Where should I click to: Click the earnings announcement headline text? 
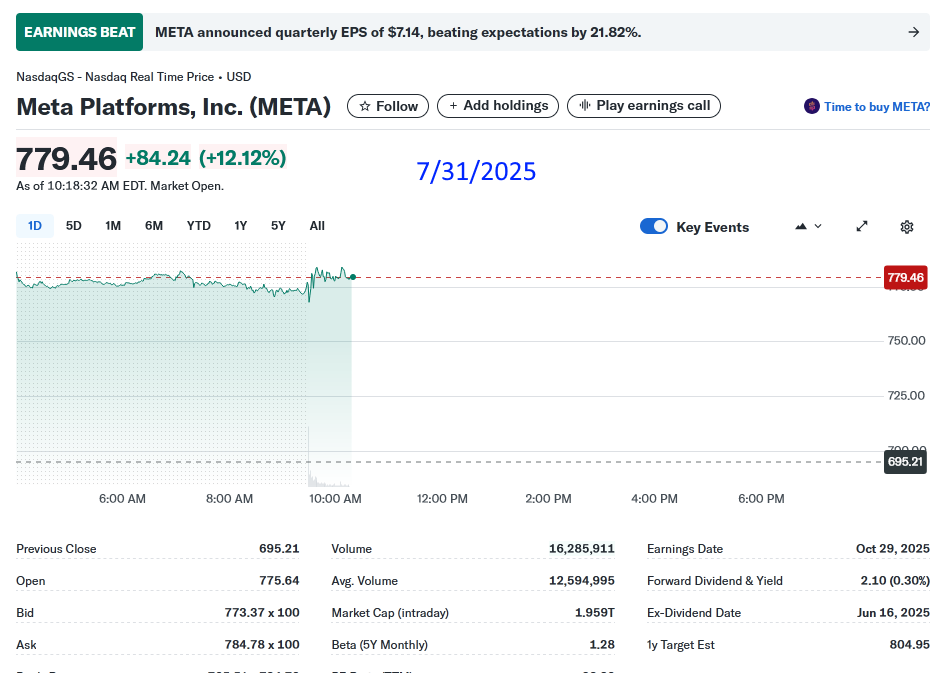tap(398, 32)
